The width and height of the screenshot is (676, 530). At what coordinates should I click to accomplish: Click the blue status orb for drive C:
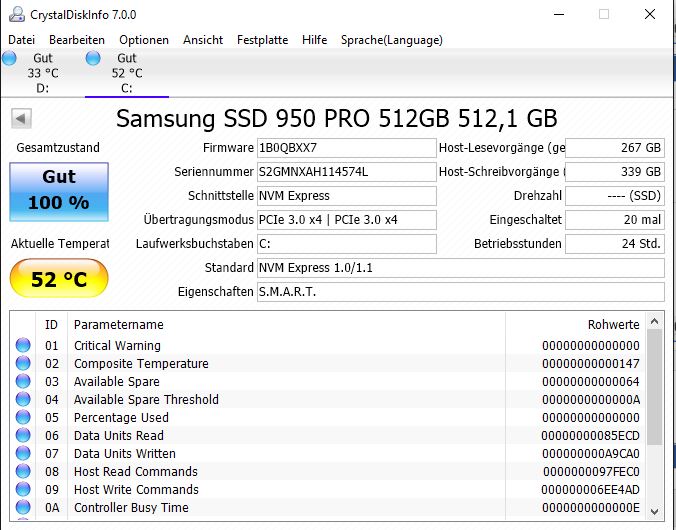point(93,58)
